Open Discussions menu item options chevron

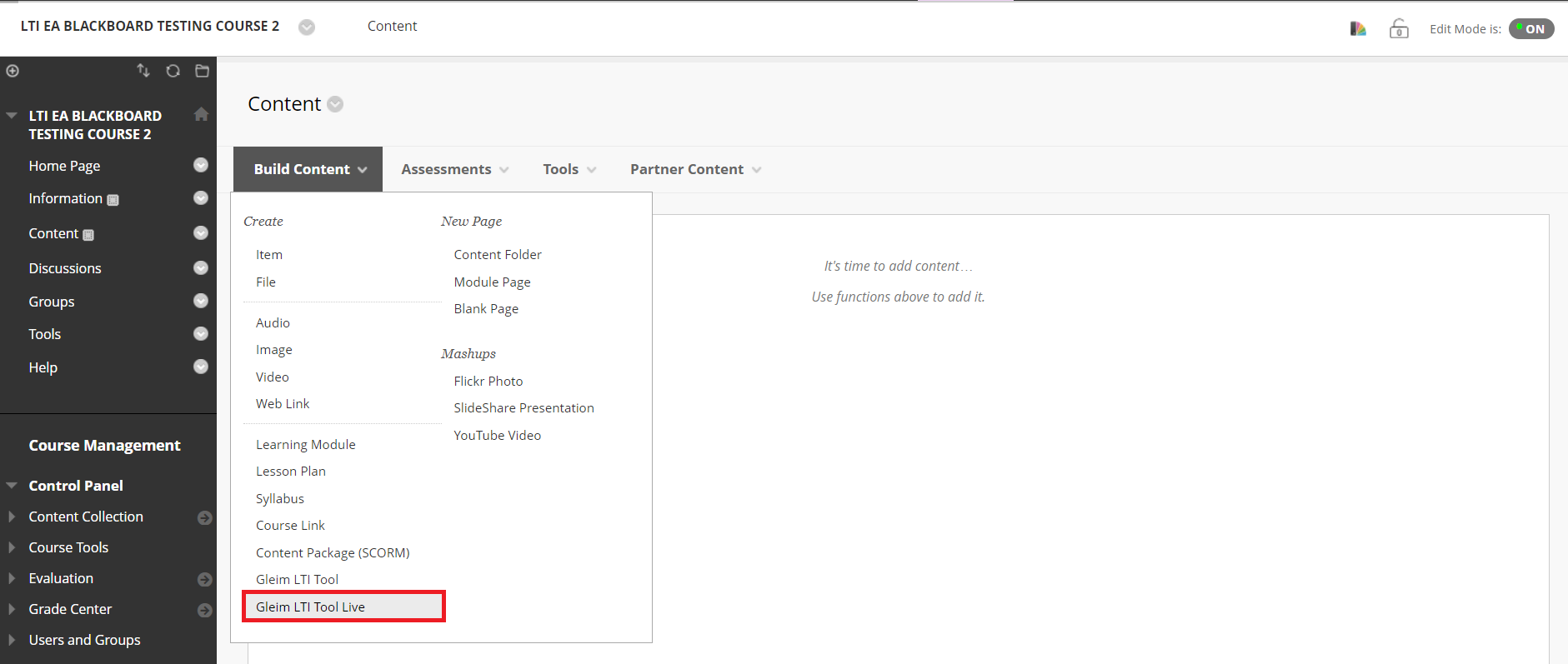[201, 267]
